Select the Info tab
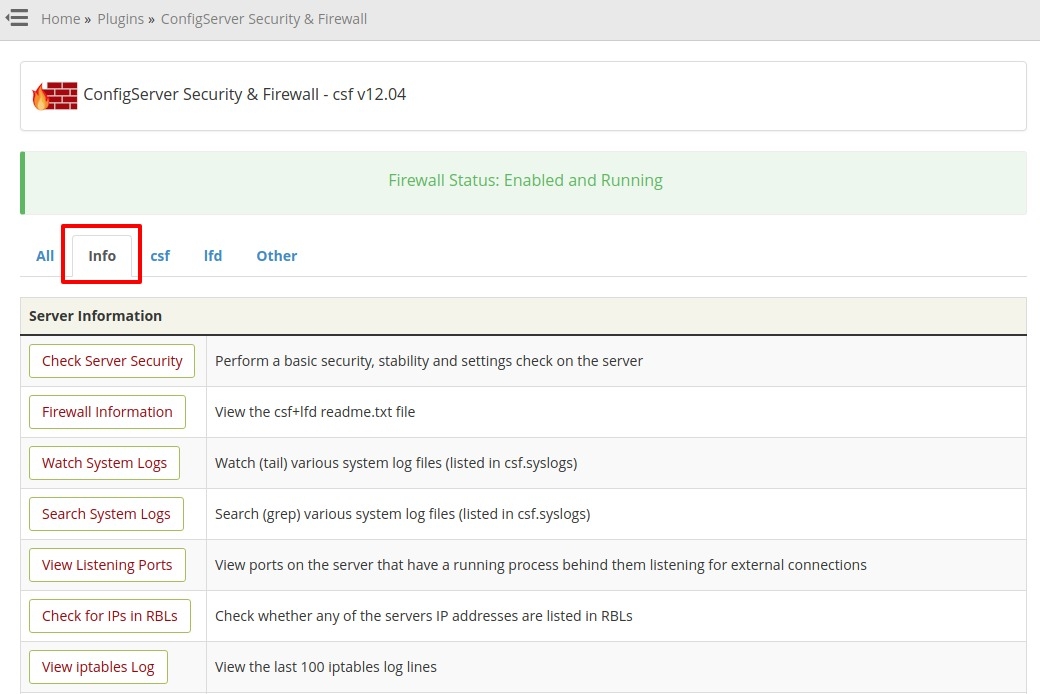This screenshot has width=1040, height=694. coord(102,256)
